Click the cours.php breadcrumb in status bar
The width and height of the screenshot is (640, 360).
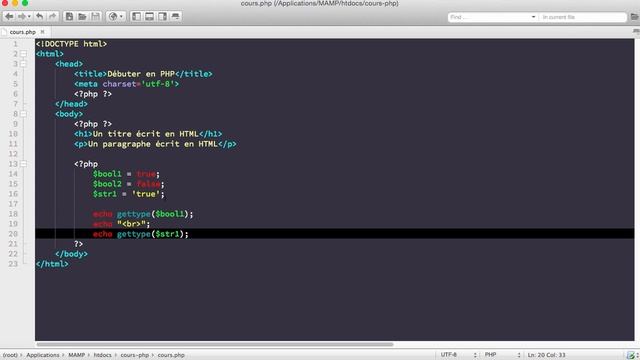[171, 355]
